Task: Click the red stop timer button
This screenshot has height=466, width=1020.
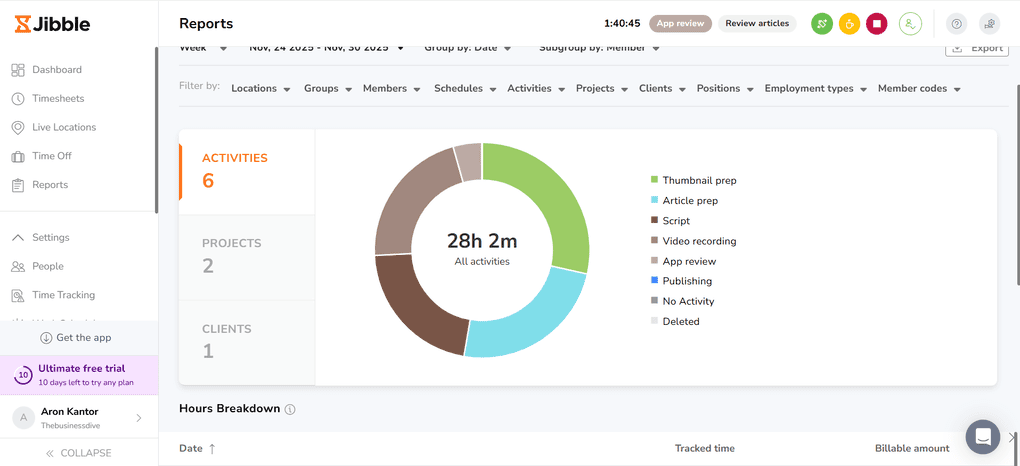Action: 876,24
